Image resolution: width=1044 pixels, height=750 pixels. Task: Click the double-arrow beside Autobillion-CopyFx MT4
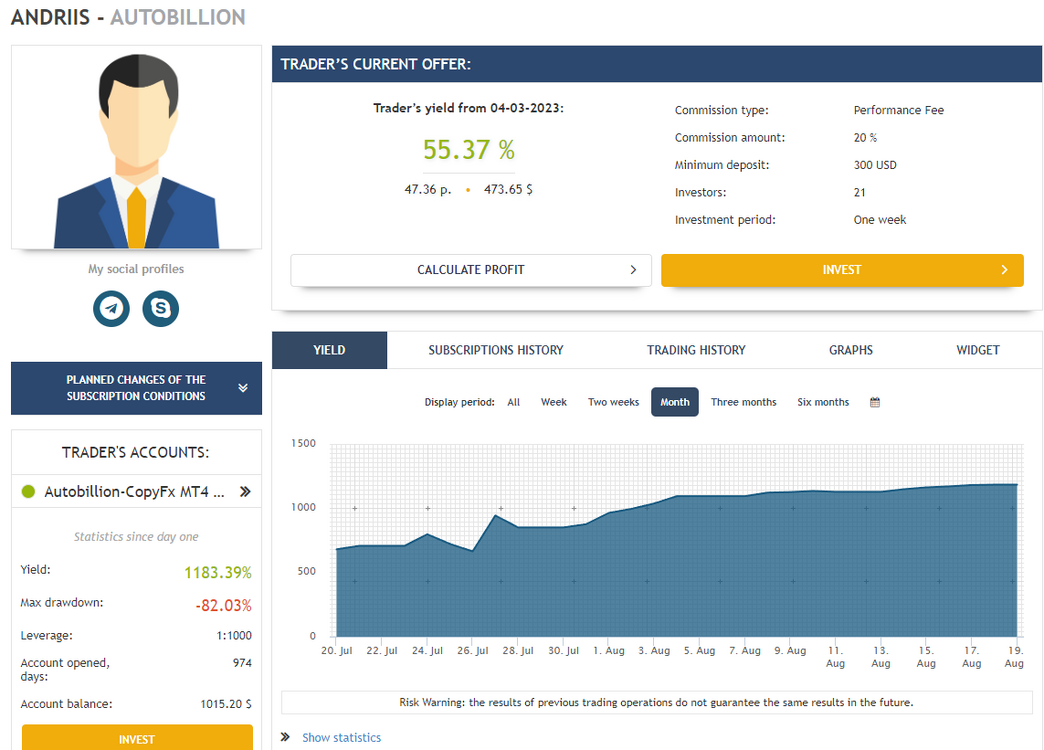245,492
